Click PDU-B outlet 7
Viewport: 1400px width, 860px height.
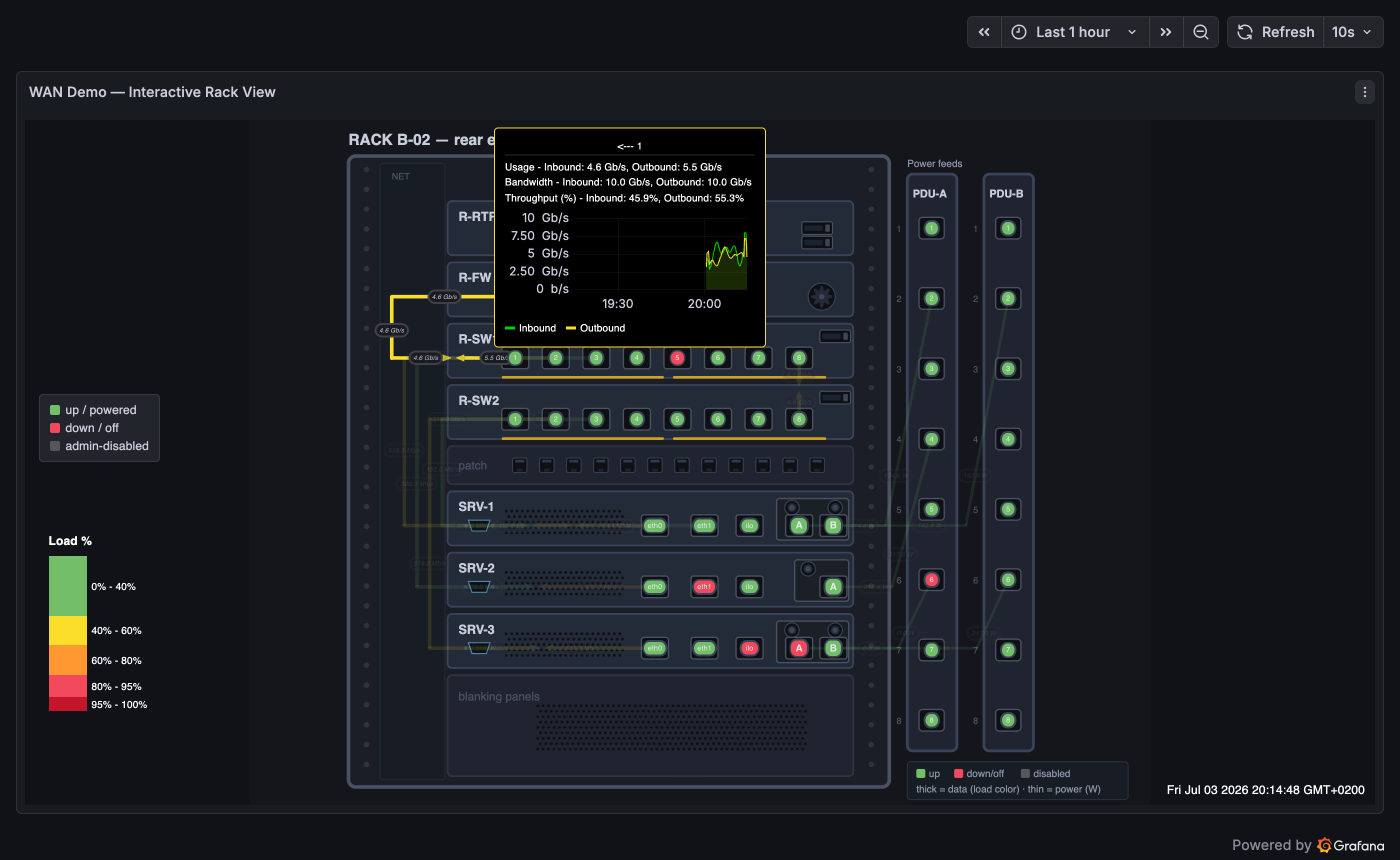tap(1008, 649)
